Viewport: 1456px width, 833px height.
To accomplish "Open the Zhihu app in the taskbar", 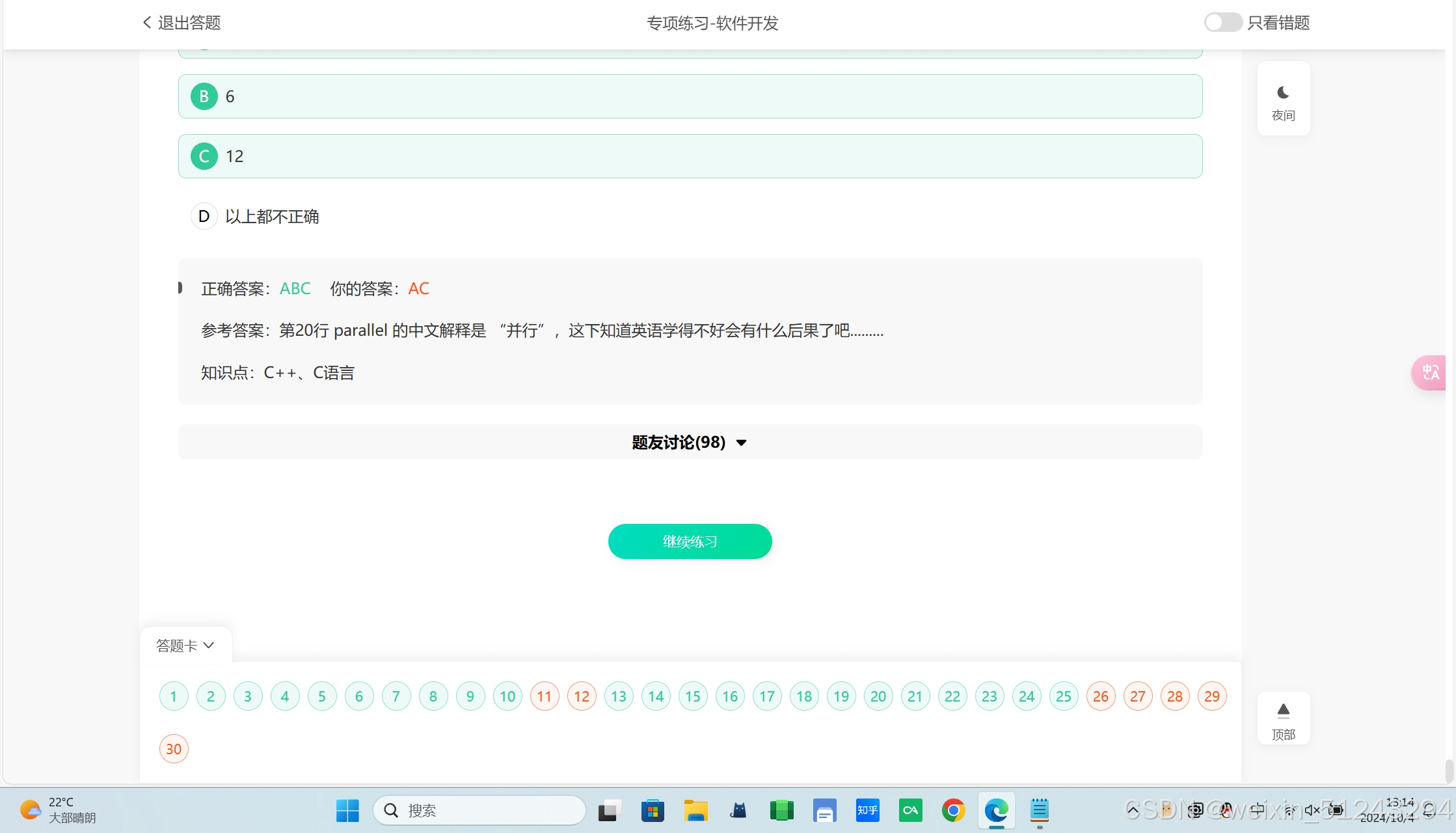I will (867, 810).
